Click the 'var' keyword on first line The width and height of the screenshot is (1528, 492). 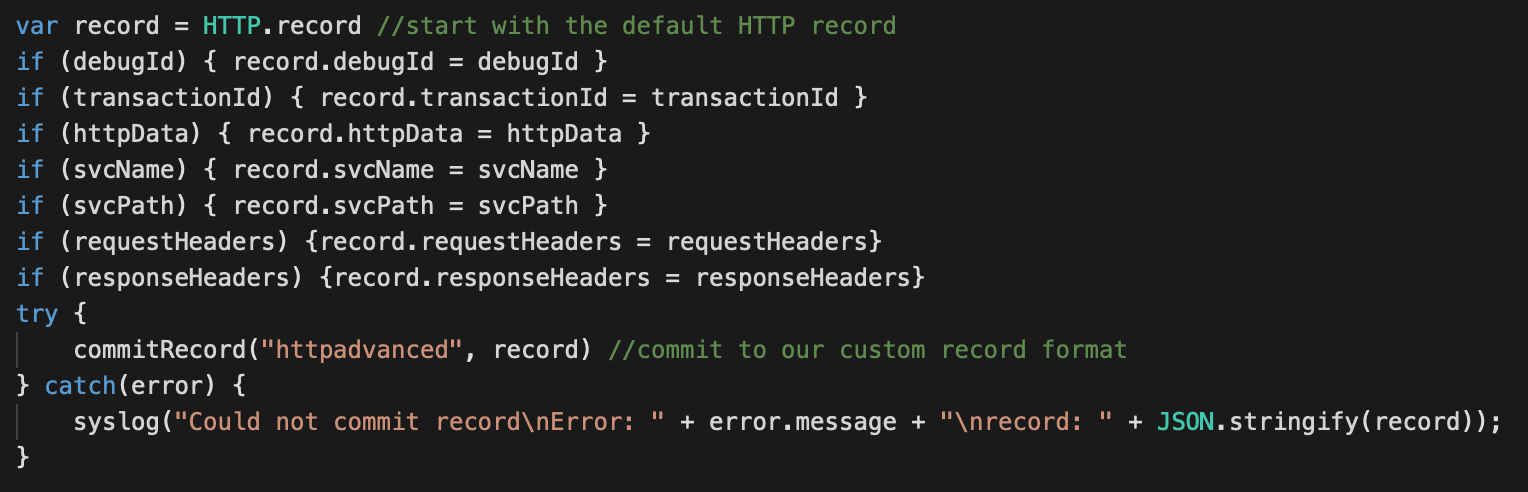[x=38, y=25]
